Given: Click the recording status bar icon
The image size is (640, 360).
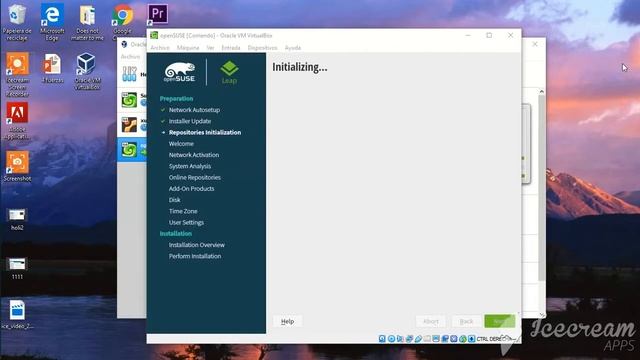Looking at the screenshot, I should (x=445, y=339).
